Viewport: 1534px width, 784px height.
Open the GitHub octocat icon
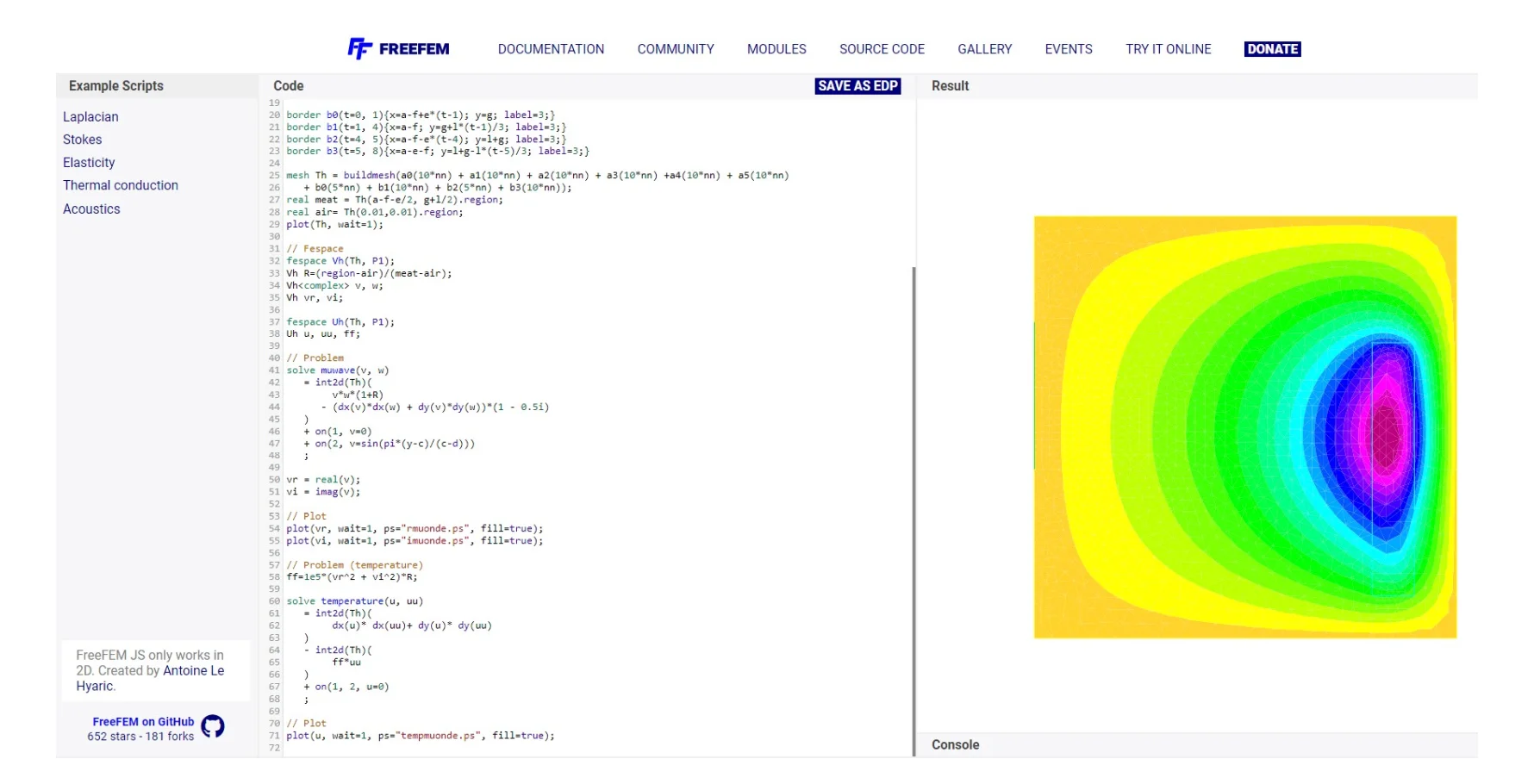tap(213, 726)
